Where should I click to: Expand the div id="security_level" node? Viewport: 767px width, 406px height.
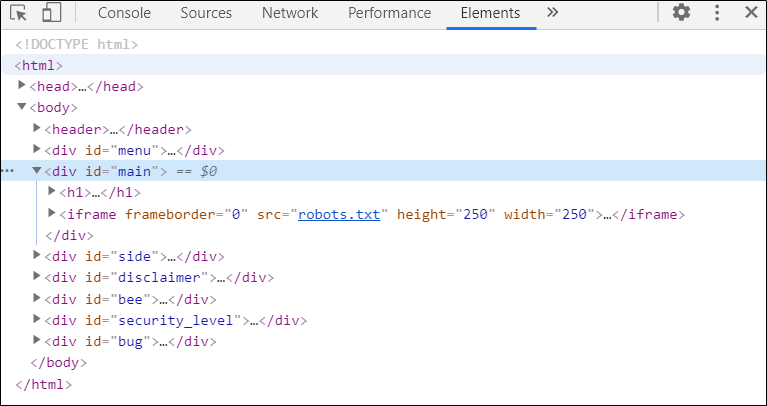click(37, 319)
